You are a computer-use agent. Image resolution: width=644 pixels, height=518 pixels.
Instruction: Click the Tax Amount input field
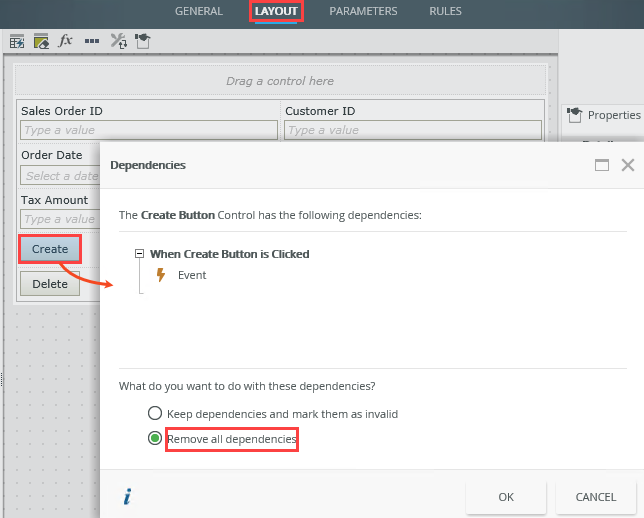(x=60, y=219)
